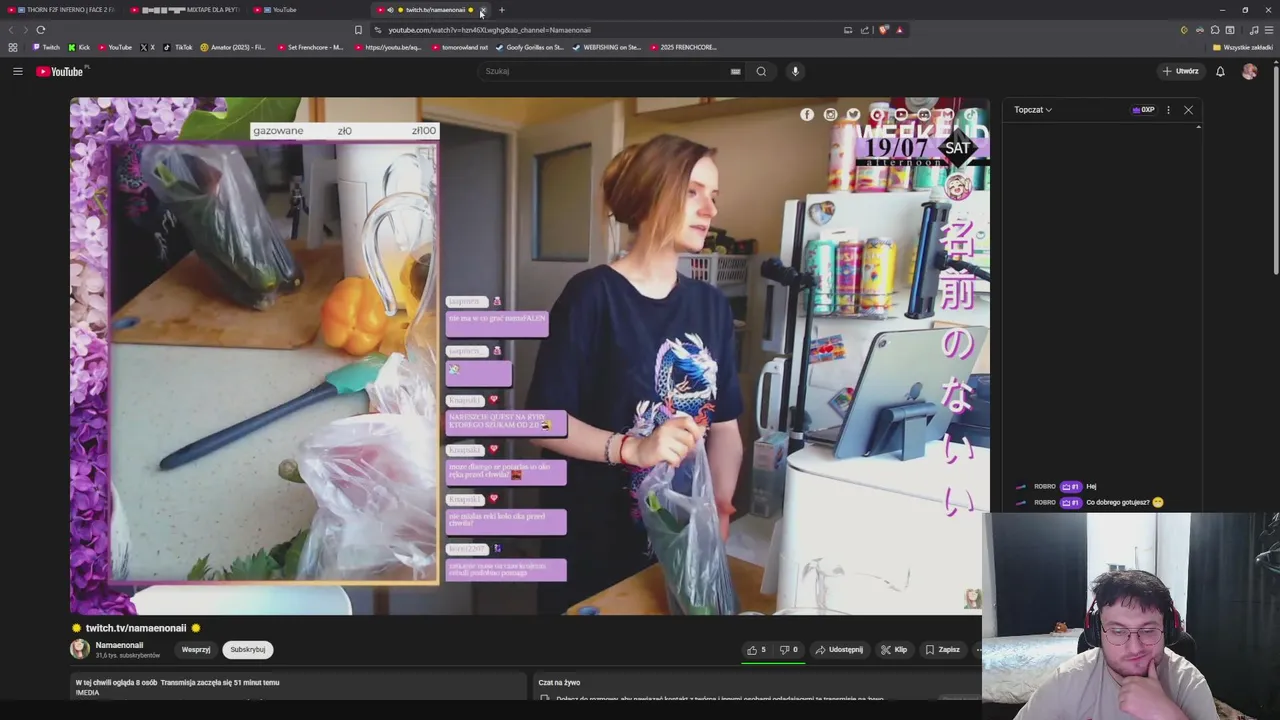Open the browser share page icon
Viewport: 1280px width, 720px height.
tap(865, 30)
